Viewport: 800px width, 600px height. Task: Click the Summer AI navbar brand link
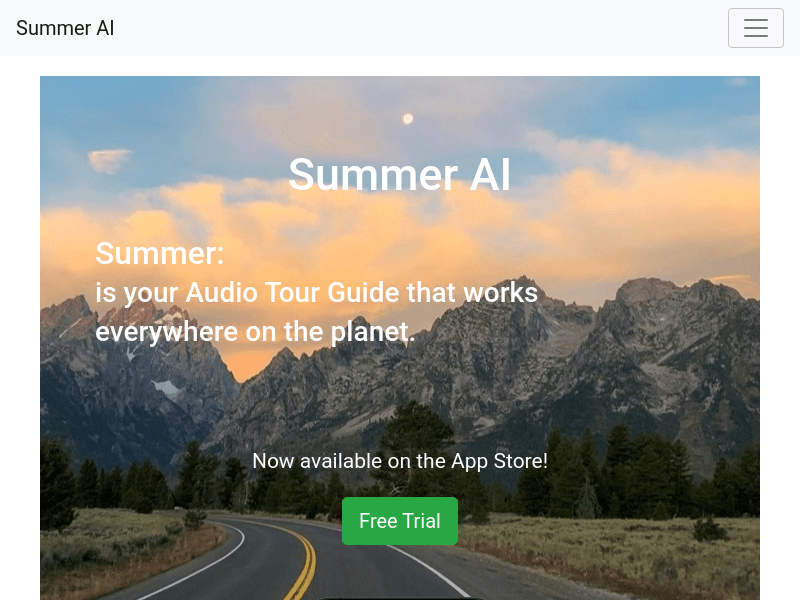pos(65,28)
